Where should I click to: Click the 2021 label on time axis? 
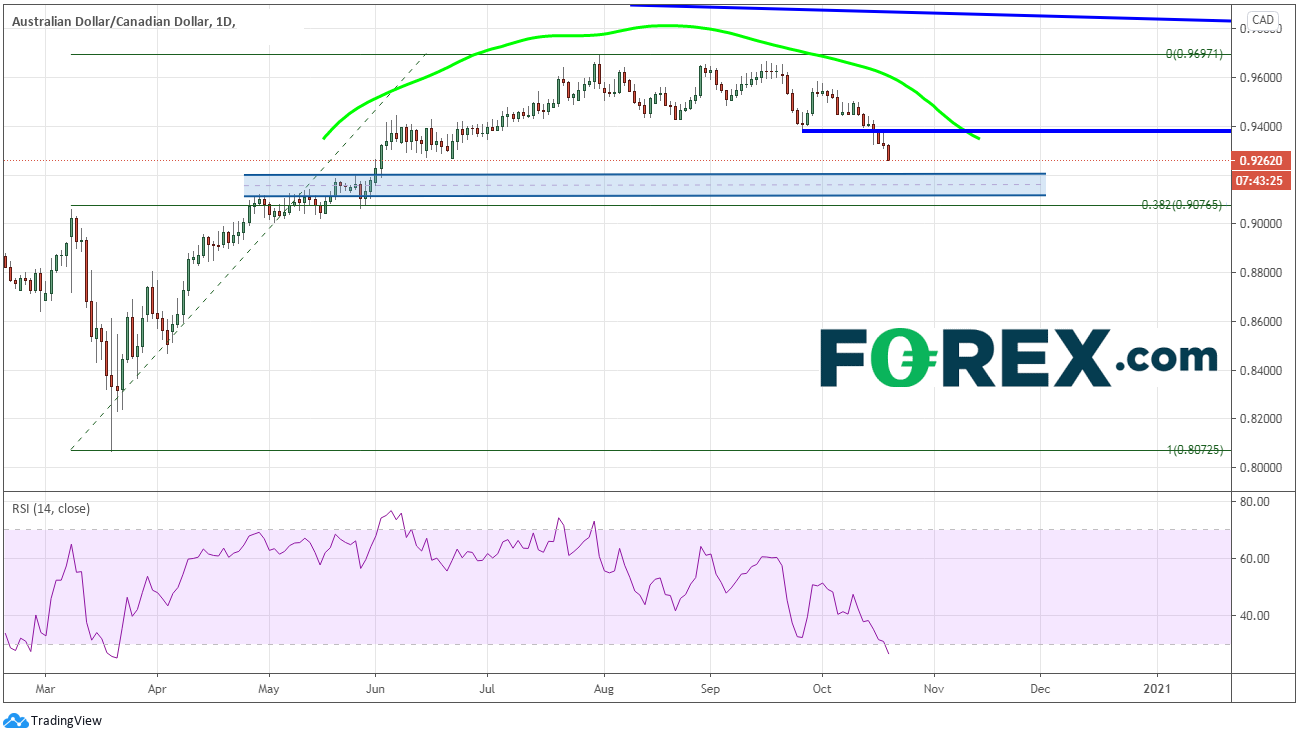tap(1157, 689)
